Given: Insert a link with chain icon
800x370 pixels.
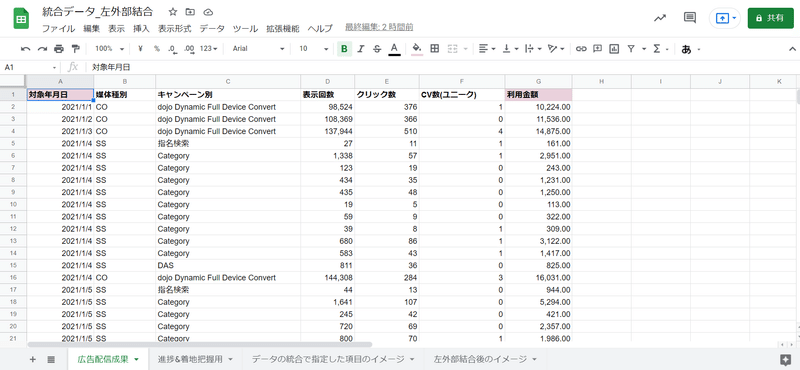Looking at the screenshot, I should (x=581, y=49).
